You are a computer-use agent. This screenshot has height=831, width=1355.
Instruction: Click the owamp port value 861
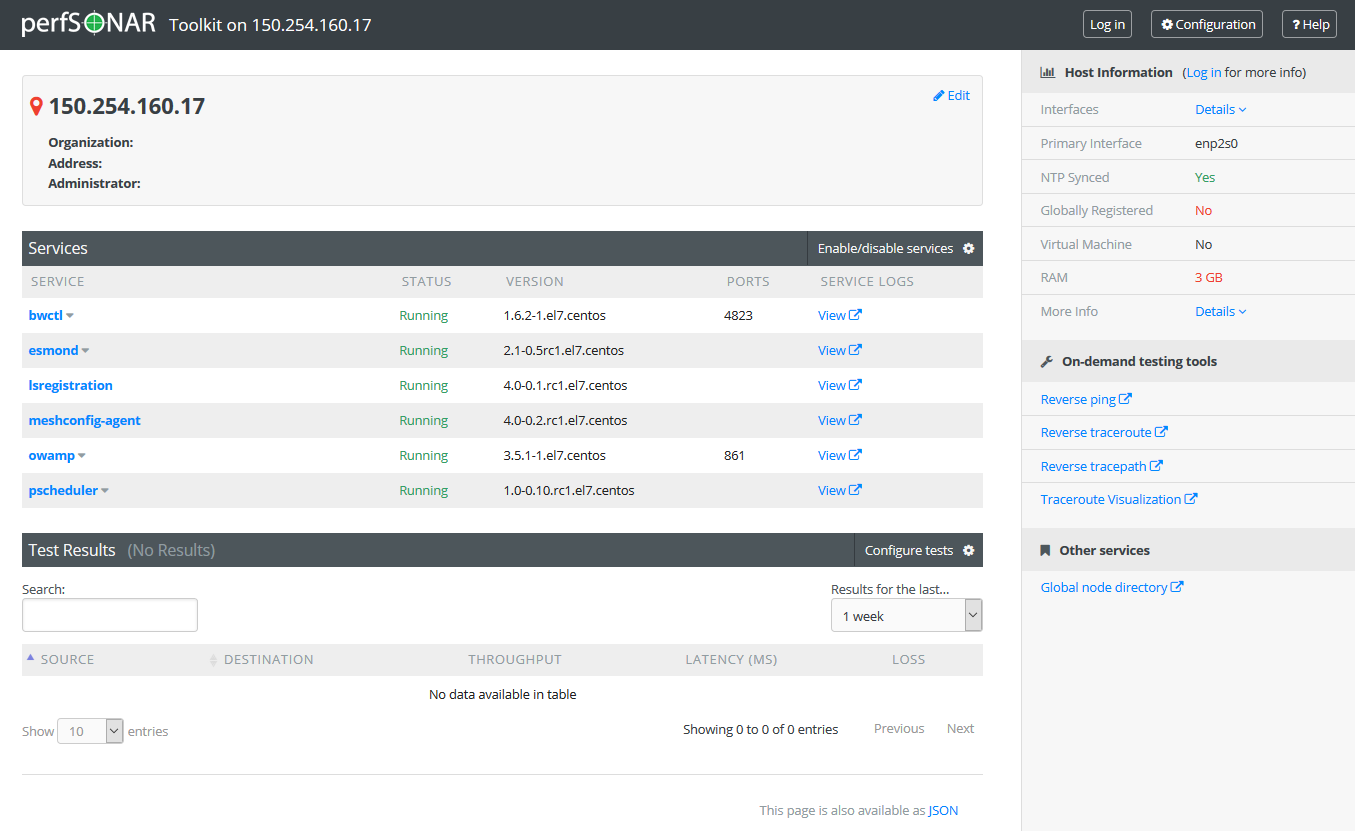tap(734, 455)
